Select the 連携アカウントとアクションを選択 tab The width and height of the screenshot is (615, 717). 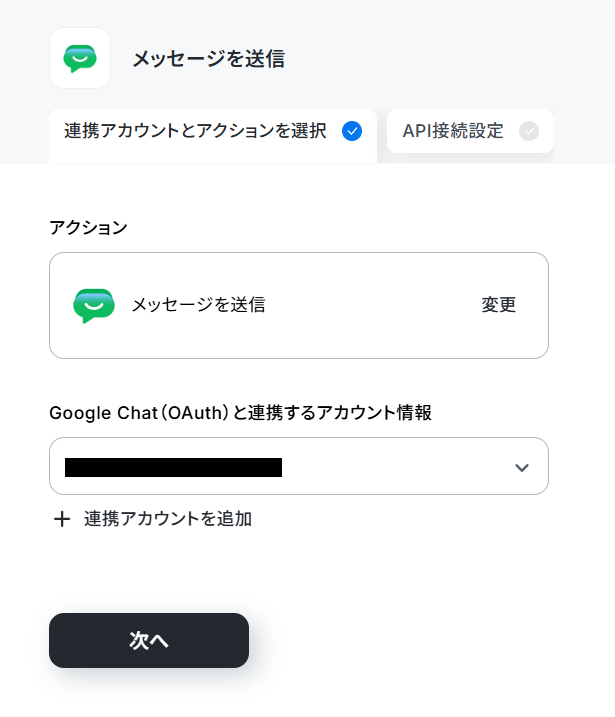(213, 136)
